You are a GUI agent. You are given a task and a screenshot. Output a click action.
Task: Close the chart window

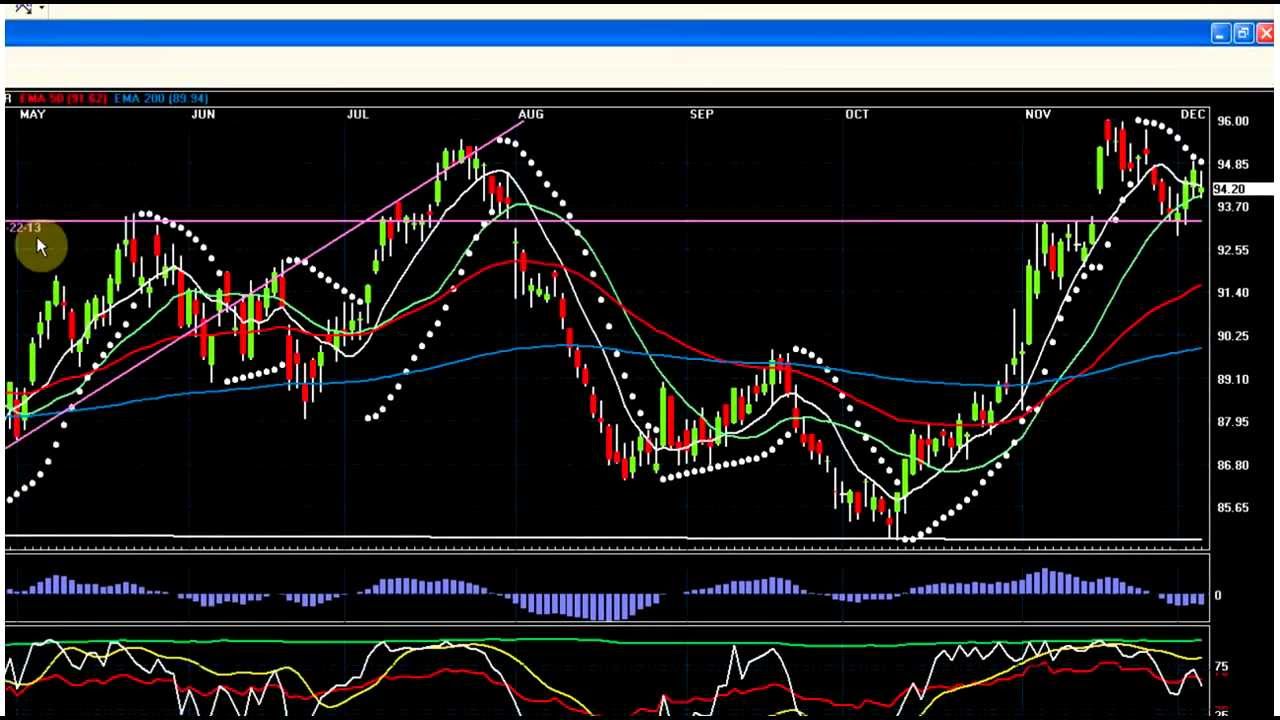1265,34
